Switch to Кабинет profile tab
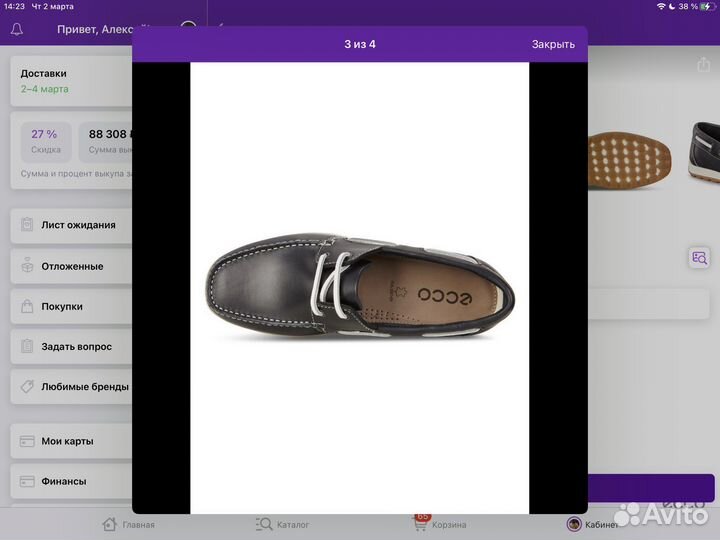Image resolution: width=720 pixels, height=540 pixels. (592, 524)
